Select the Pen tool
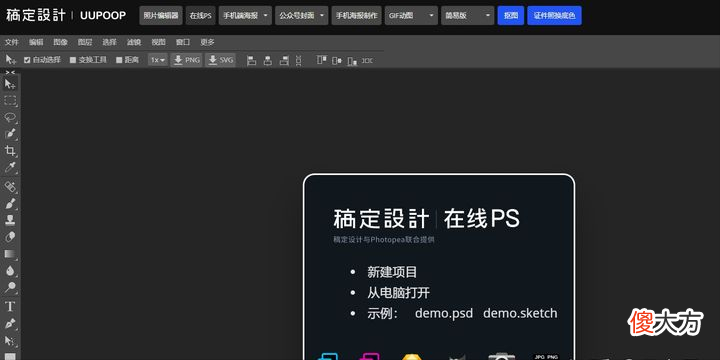Screen dimensions: 720x360 (x=10, y=323)
